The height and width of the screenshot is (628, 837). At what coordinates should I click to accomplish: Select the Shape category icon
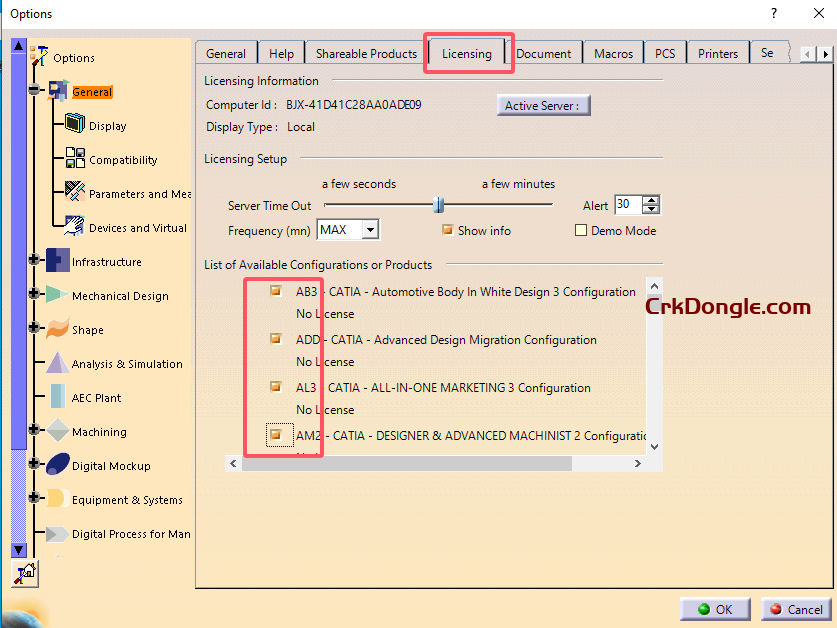click(x=57, y=329)
